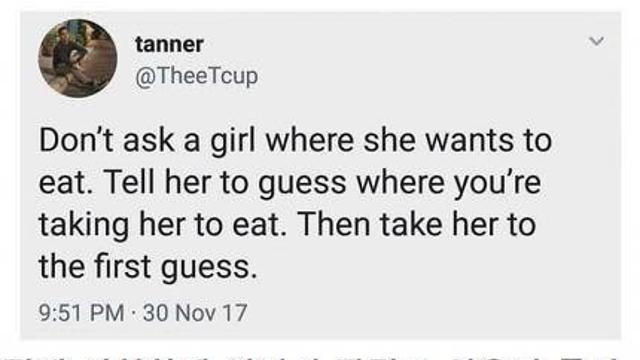Click the word "girl" in the tweet
The image size is (640, 360).
[x=233, y=142]
